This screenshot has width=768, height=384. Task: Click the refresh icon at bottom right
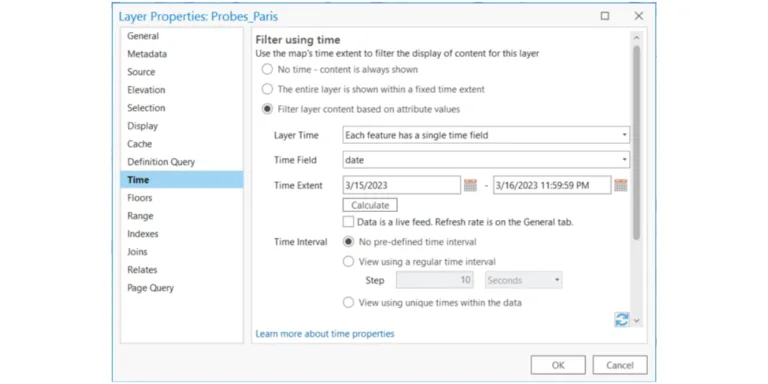pyautogui.click(x=622, y=320)
